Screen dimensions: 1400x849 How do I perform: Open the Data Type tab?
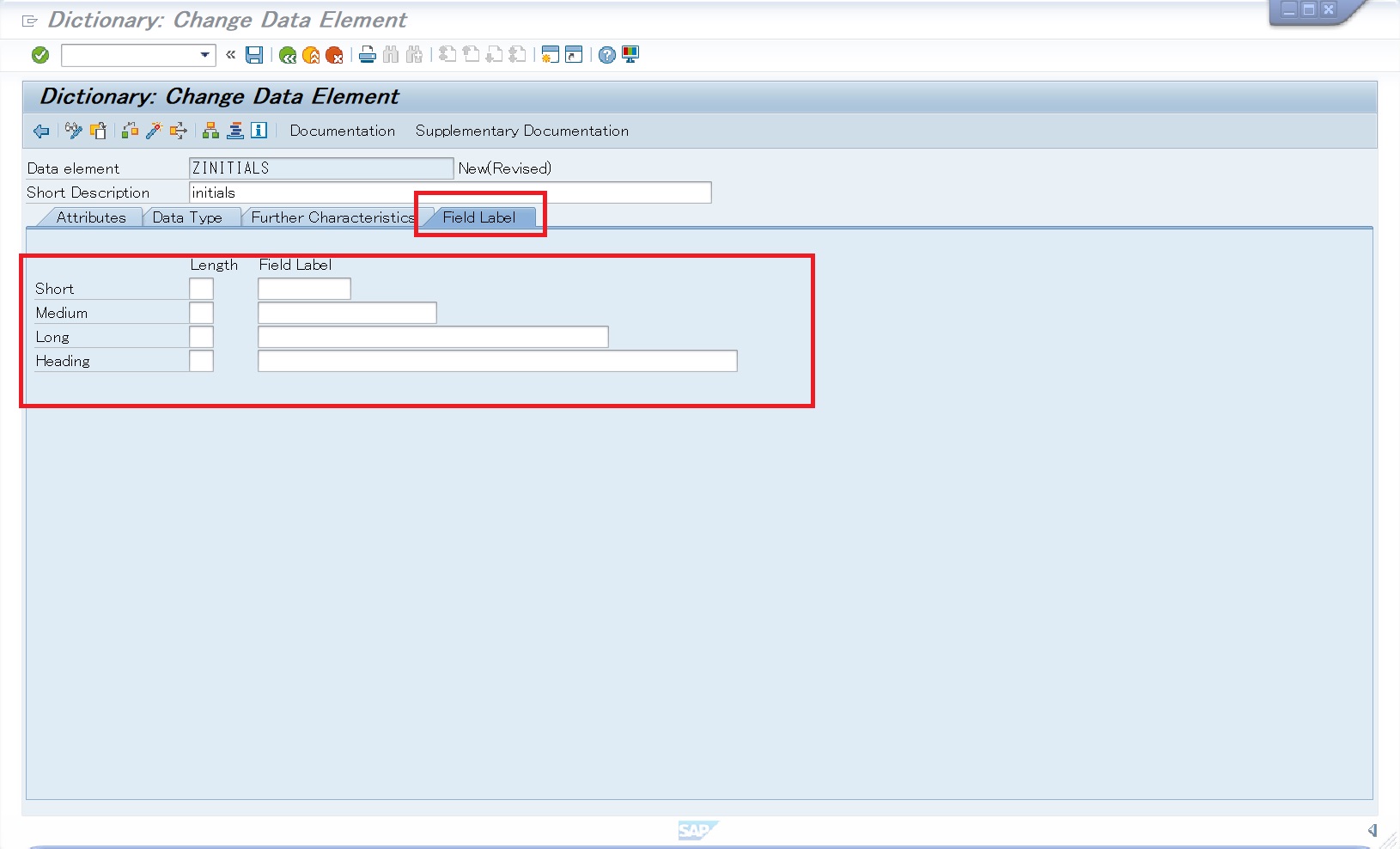click(187, 217)
